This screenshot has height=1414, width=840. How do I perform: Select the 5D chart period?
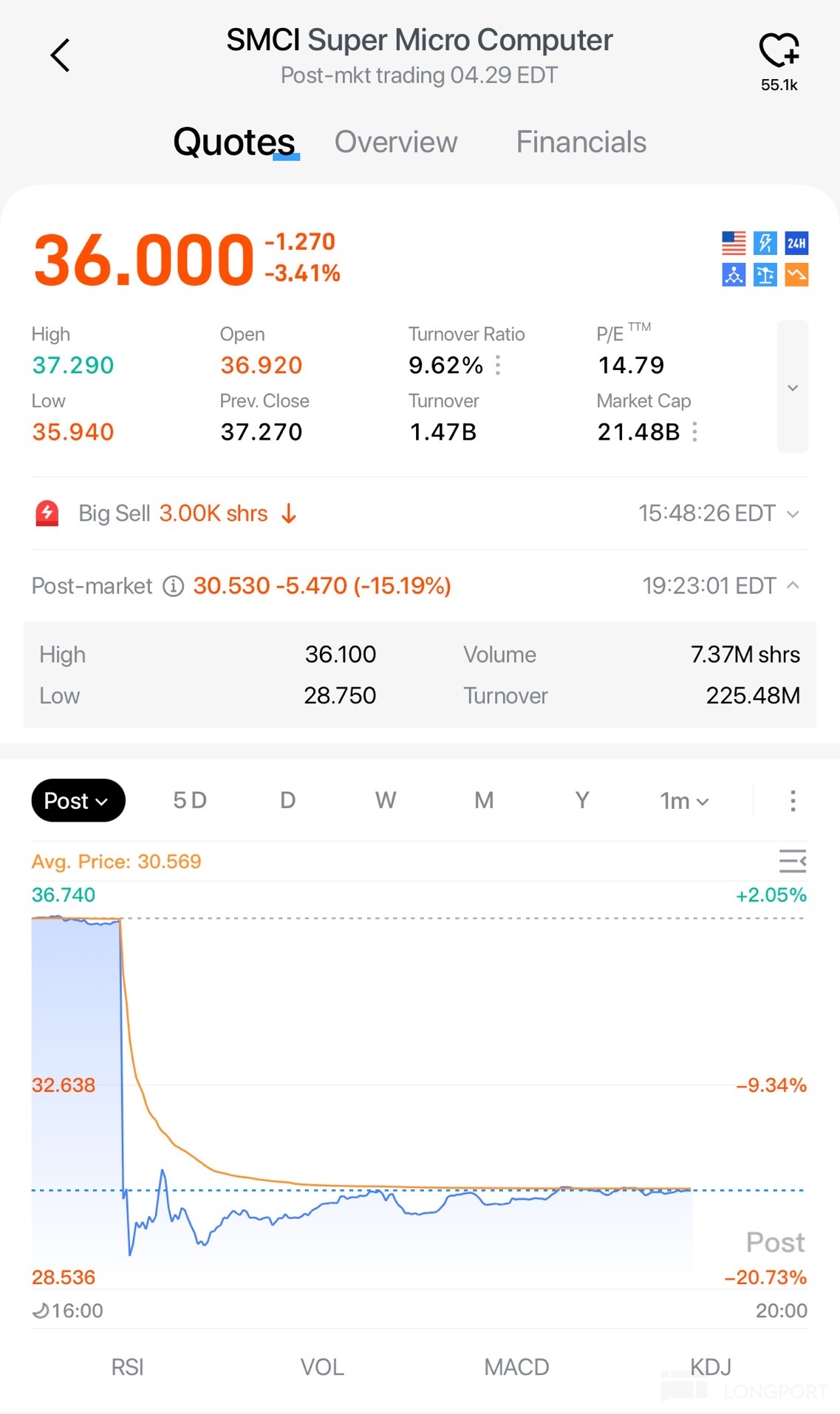coord(190,801)
